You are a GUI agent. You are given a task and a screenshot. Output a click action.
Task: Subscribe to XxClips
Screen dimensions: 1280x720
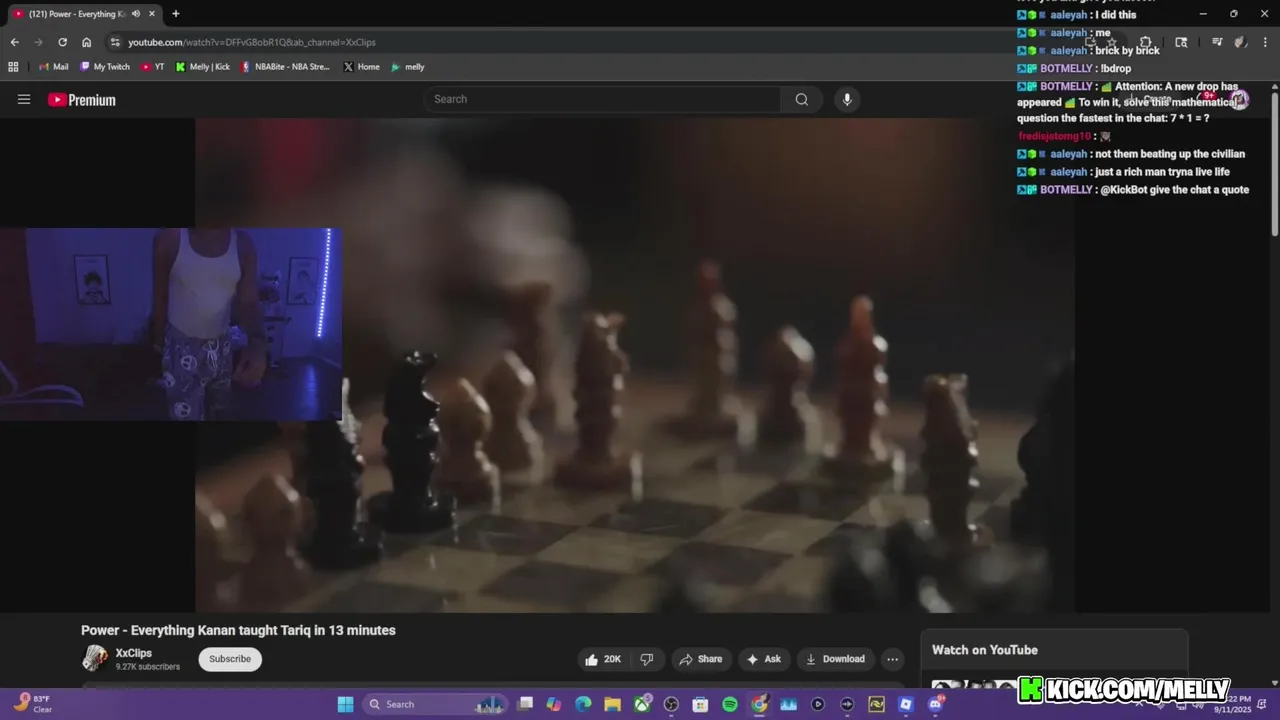pyautogui.click(x=230, y=659)
